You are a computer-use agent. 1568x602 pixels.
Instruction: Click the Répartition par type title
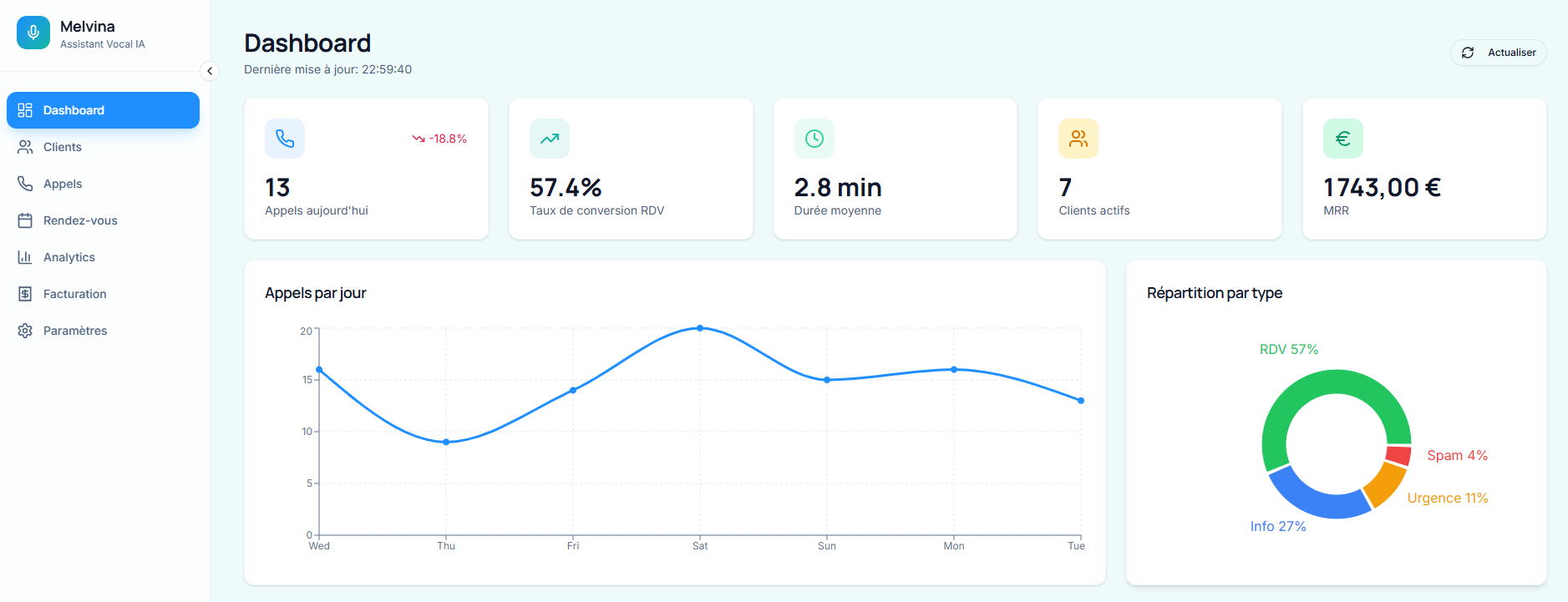coord(1215,293)
